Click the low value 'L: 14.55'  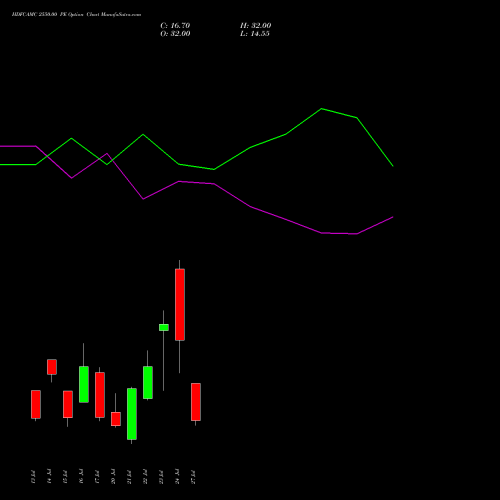click(255, 34)
